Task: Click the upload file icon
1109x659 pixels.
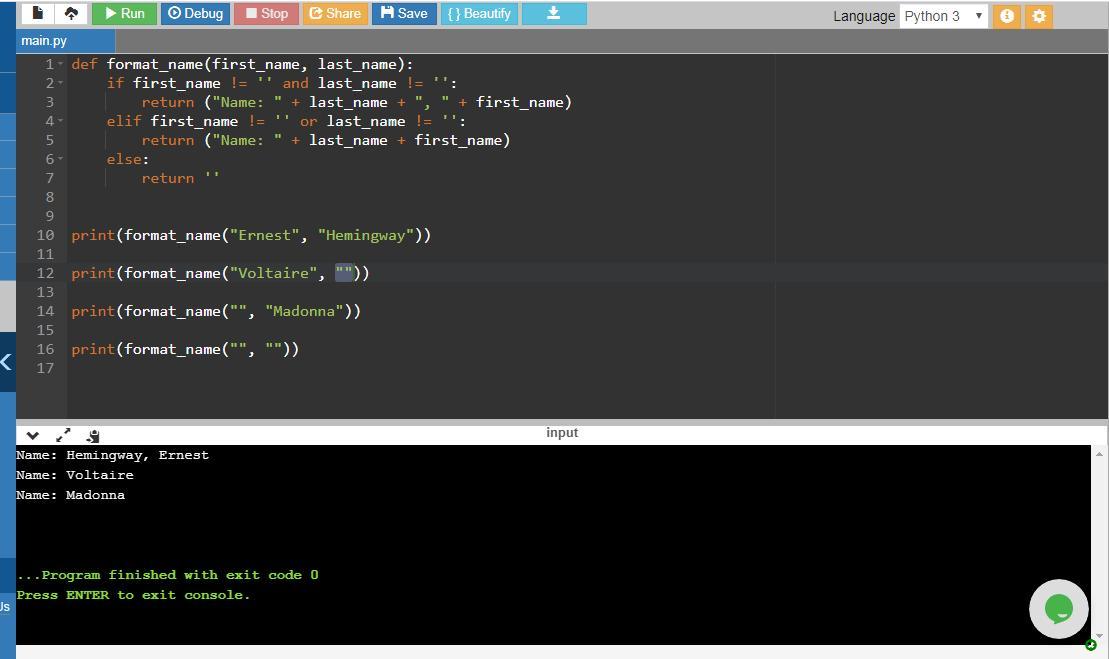Action: tap(70, 13)
